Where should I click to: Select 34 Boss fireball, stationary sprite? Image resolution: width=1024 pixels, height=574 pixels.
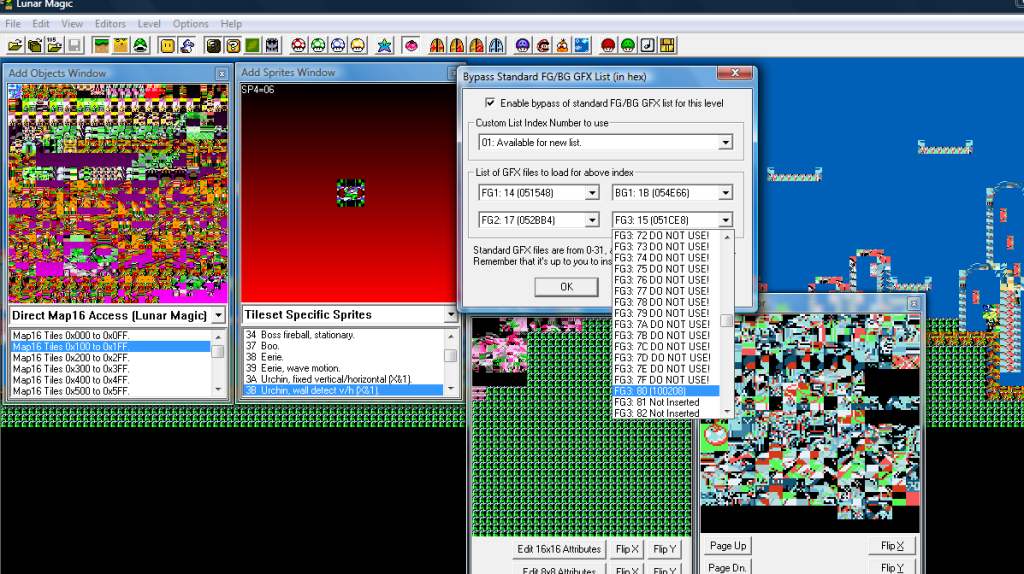pyautogui.click(x=343, y=335)
